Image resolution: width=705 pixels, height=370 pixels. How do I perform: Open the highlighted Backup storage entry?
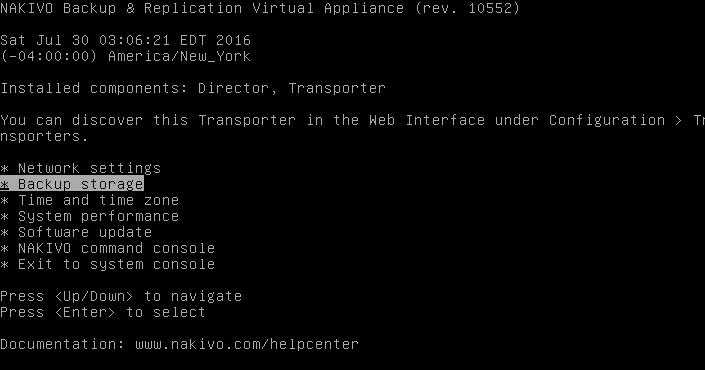[72, 184]
